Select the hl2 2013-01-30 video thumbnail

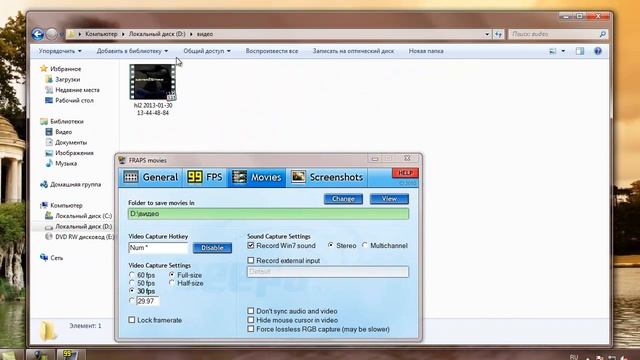click(x=153, y=82)
